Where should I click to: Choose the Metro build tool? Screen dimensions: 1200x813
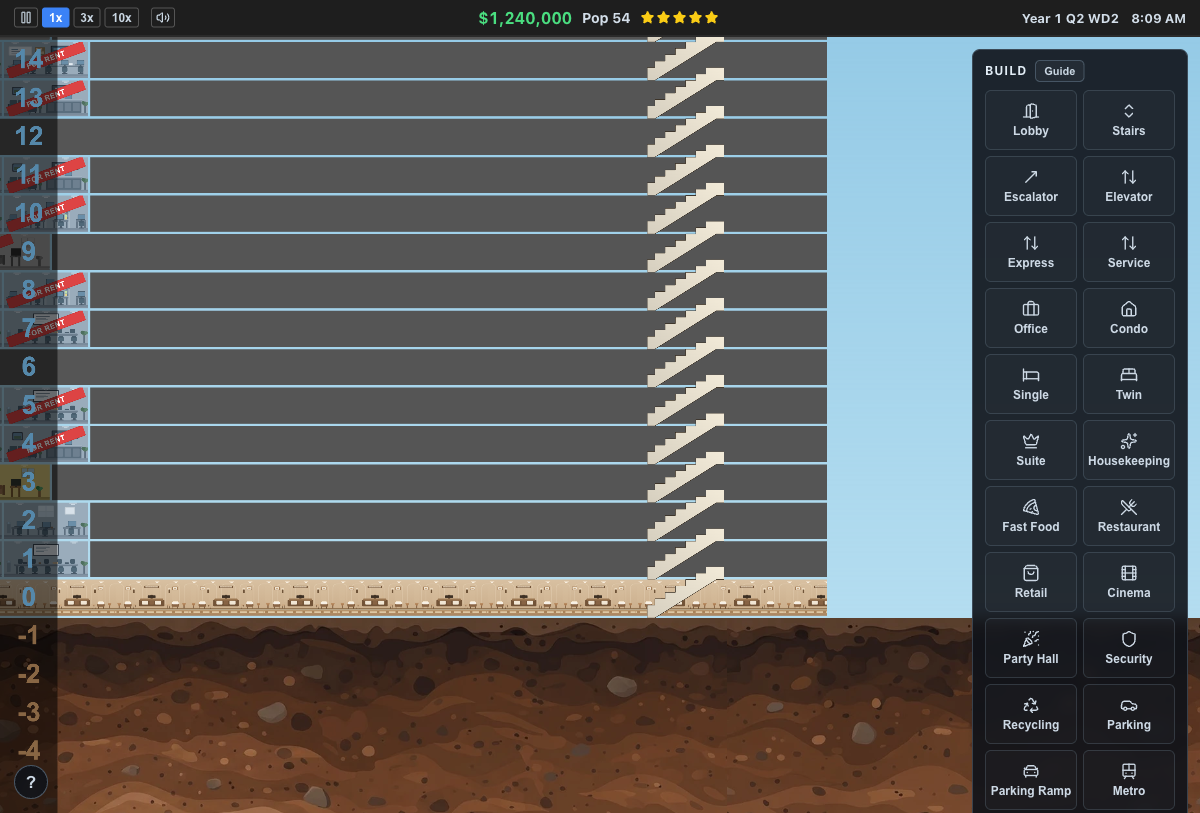pyautogui.click(x=1129, y=780)
